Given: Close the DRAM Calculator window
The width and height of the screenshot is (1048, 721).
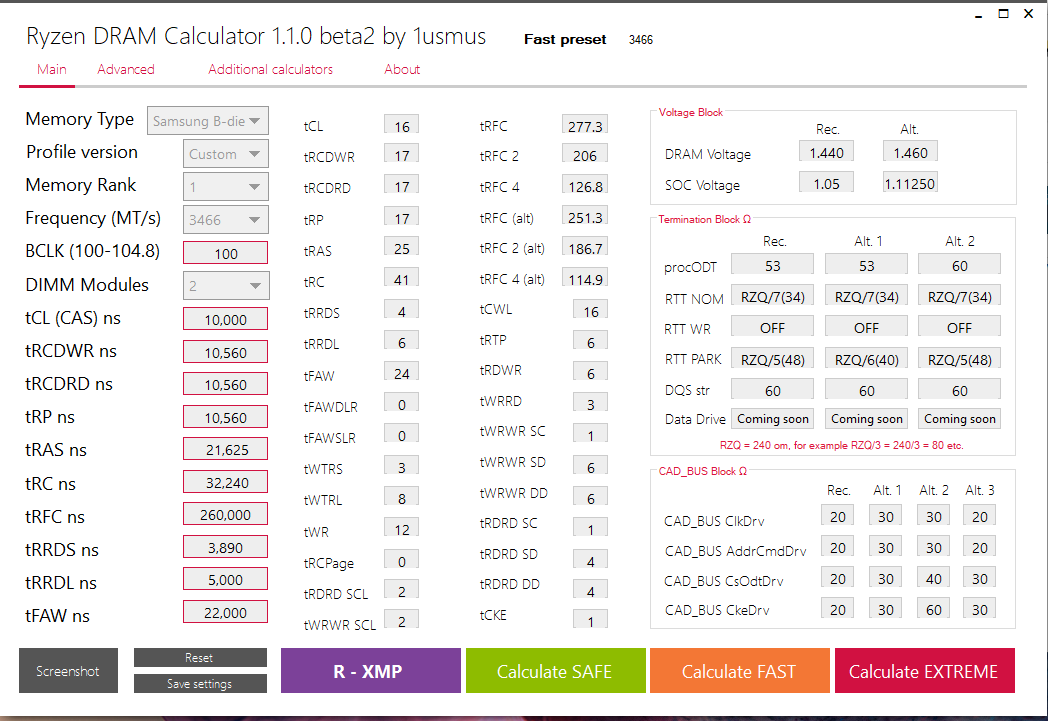Looking at the screenshot, I should (x=1029, y=14).
